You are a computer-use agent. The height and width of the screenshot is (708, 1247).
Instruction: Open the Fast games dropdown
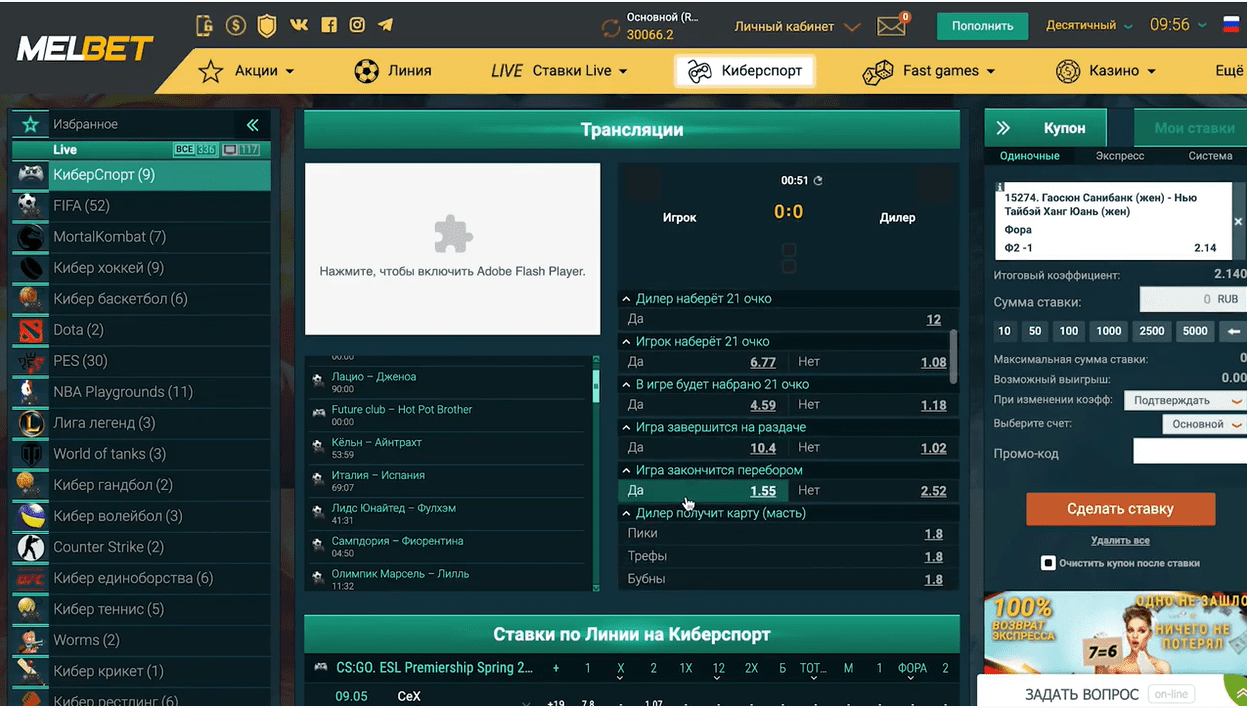(929, 71)
